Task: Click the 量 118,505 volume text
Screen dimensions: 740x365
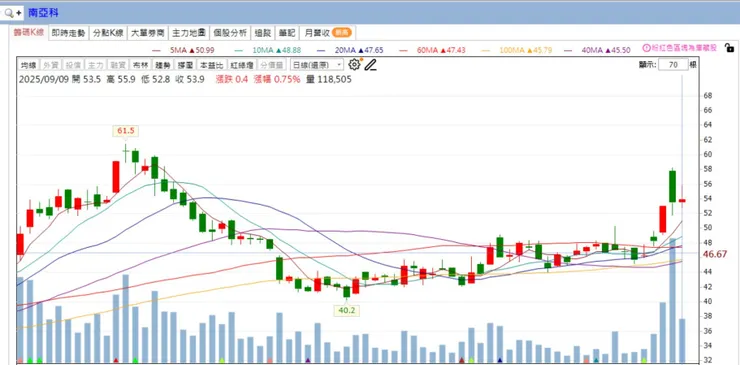Action: [329, 79]
